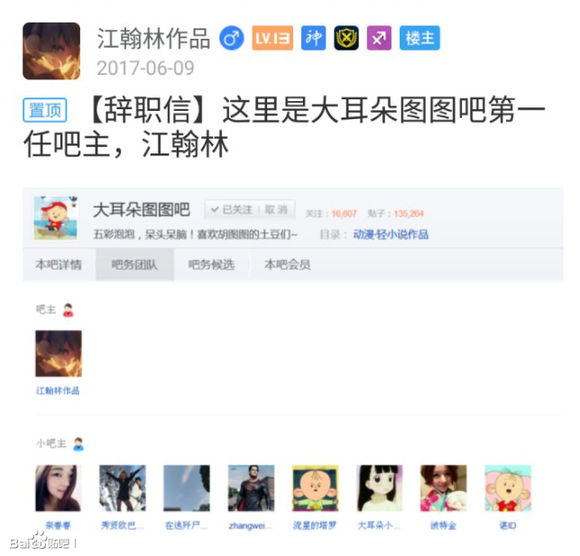Click the post author name 江翰林作品
Image resolution: width=580 pixels, height=556 pixels.
pos(154,38)
